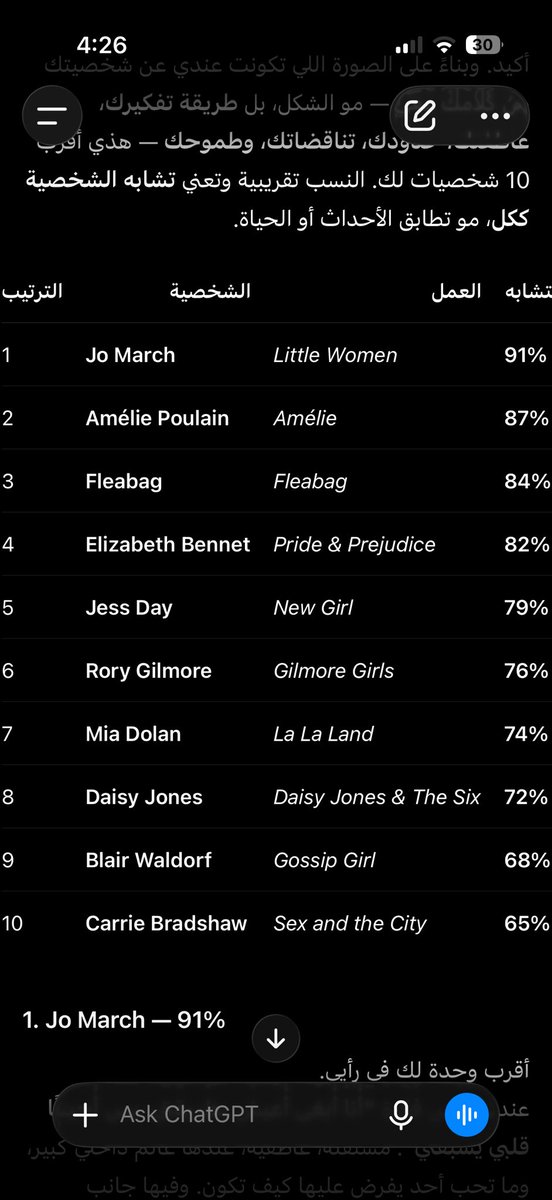552x1200 pixels.
Task: Select the Jo March table row
Action: click(276, 355)
